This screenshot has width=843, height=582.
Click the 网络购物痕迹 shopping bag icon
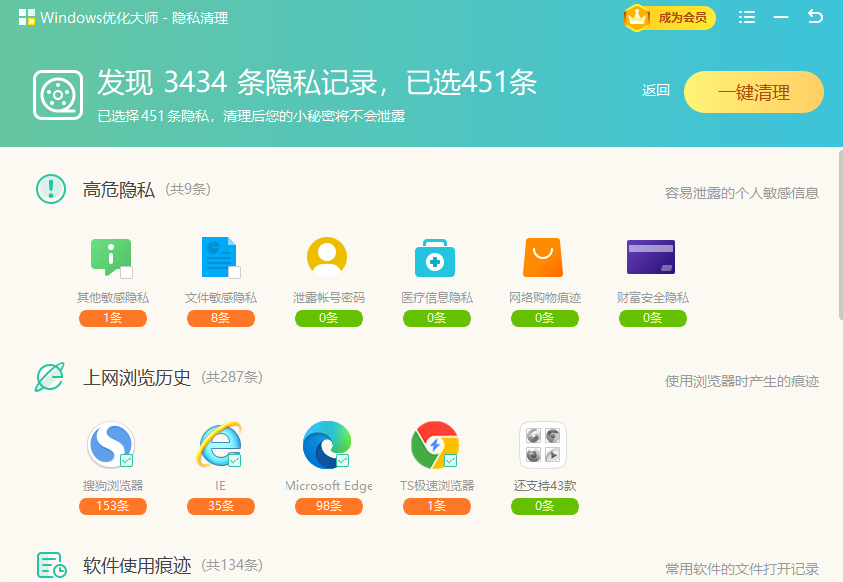(x=544, y=257)
